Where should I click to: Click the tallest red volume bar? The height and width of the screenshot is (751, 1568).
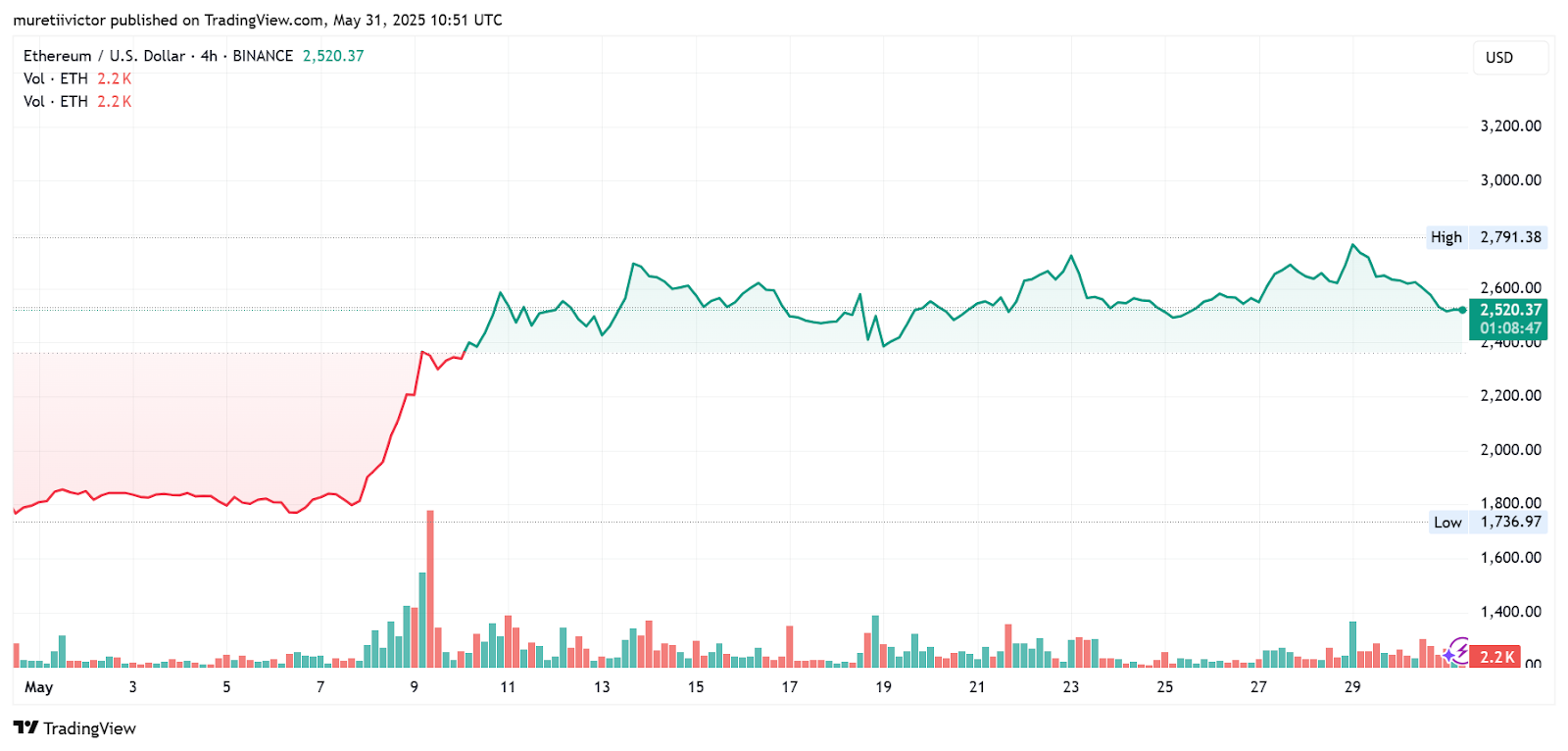pos(430,588)
